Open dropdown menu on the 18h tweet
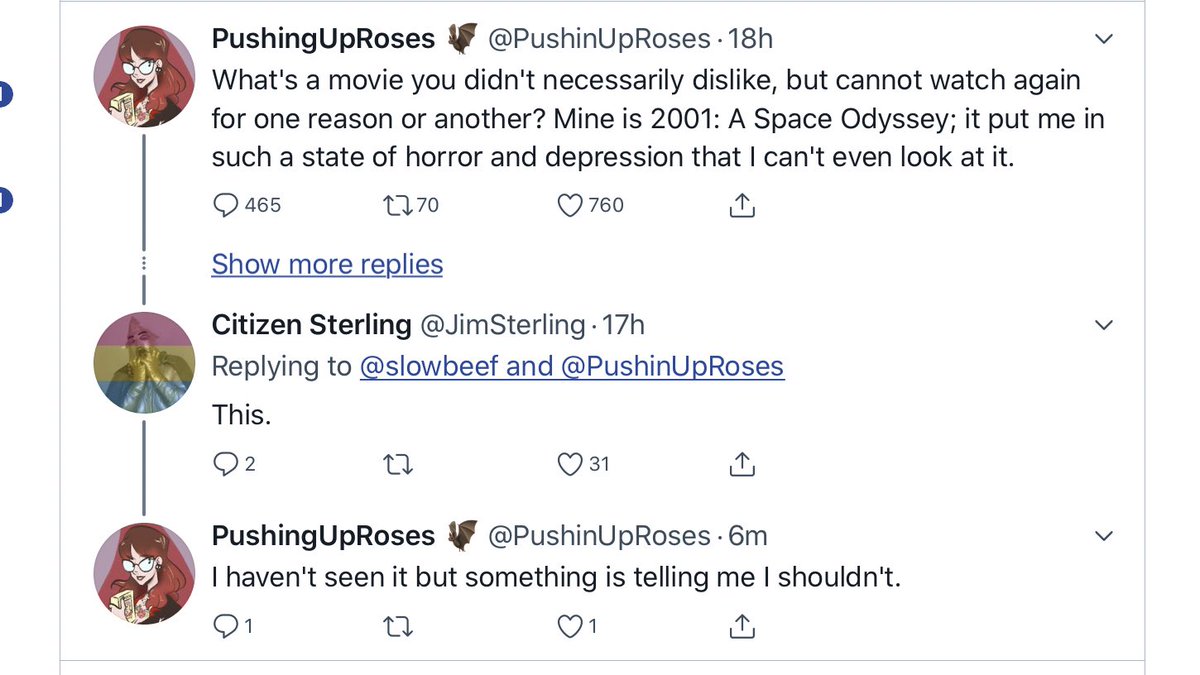The image size is (1200, 675). point(1104,40)
